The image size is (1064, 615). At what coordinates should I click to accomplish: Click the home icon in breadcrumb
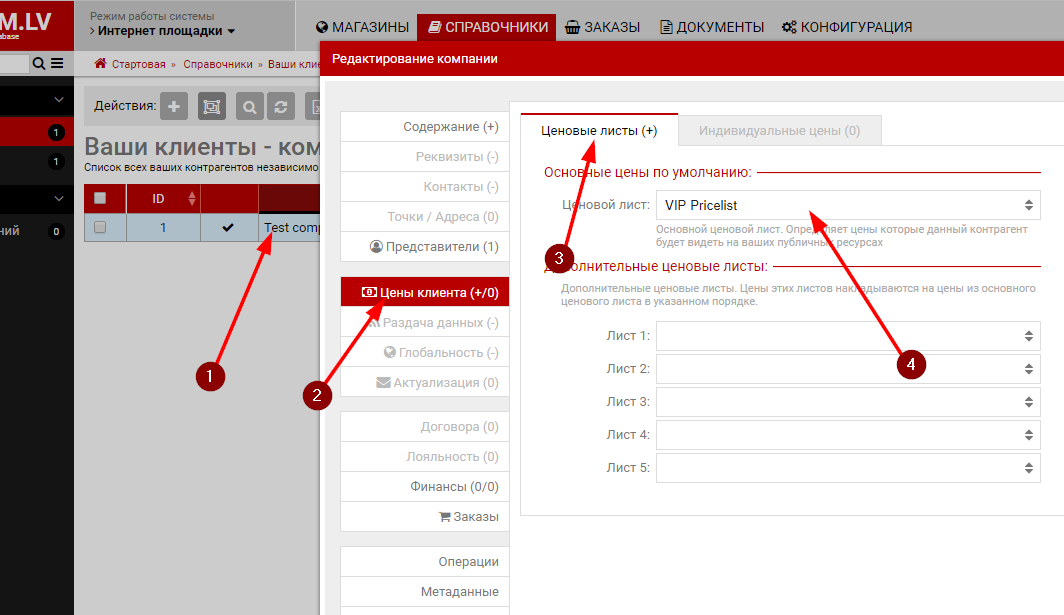100,63
